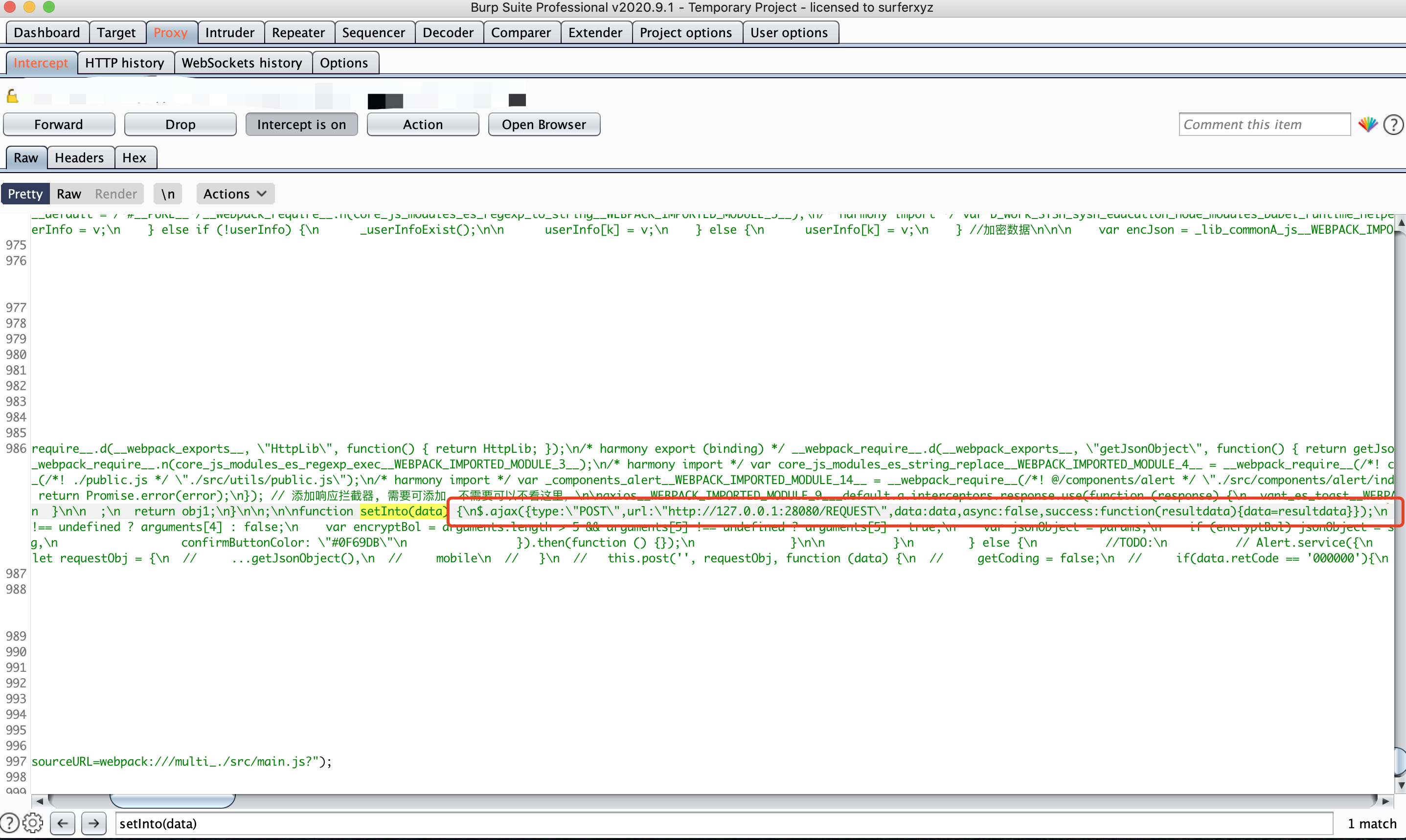Open search settings gear icon
The width and height of the screenshot is (1406, 840).
(x=33, y=823)
